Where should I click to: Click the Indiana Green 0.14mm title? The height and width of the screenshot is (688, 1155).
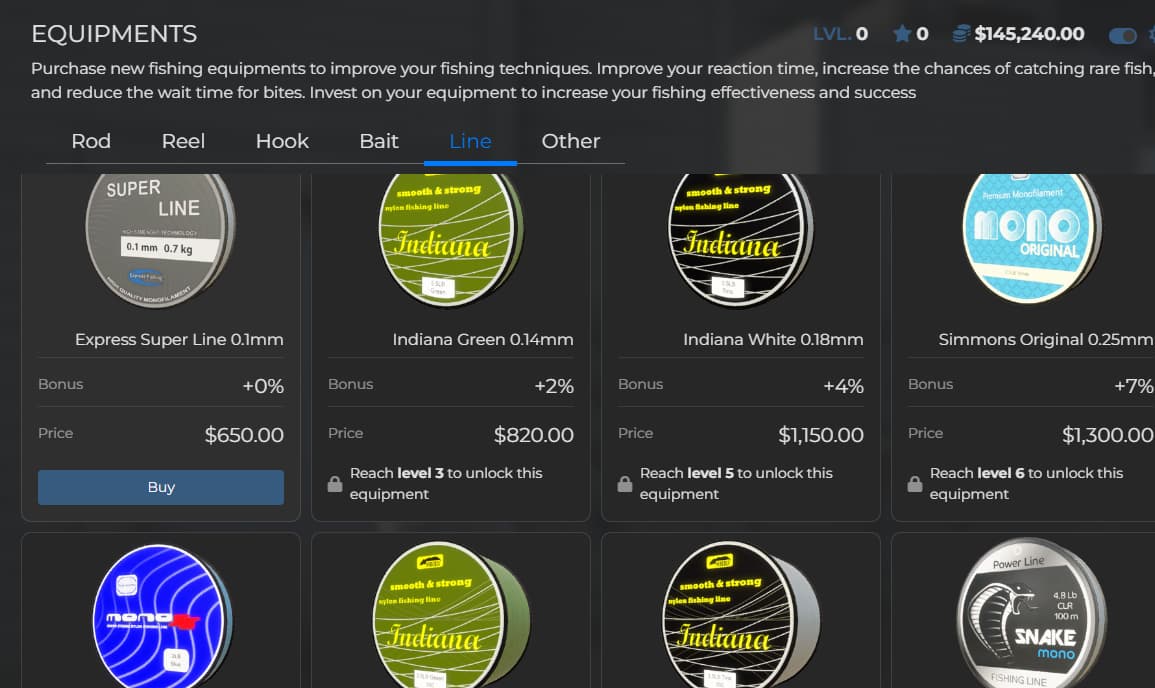(x=482, y=340)
